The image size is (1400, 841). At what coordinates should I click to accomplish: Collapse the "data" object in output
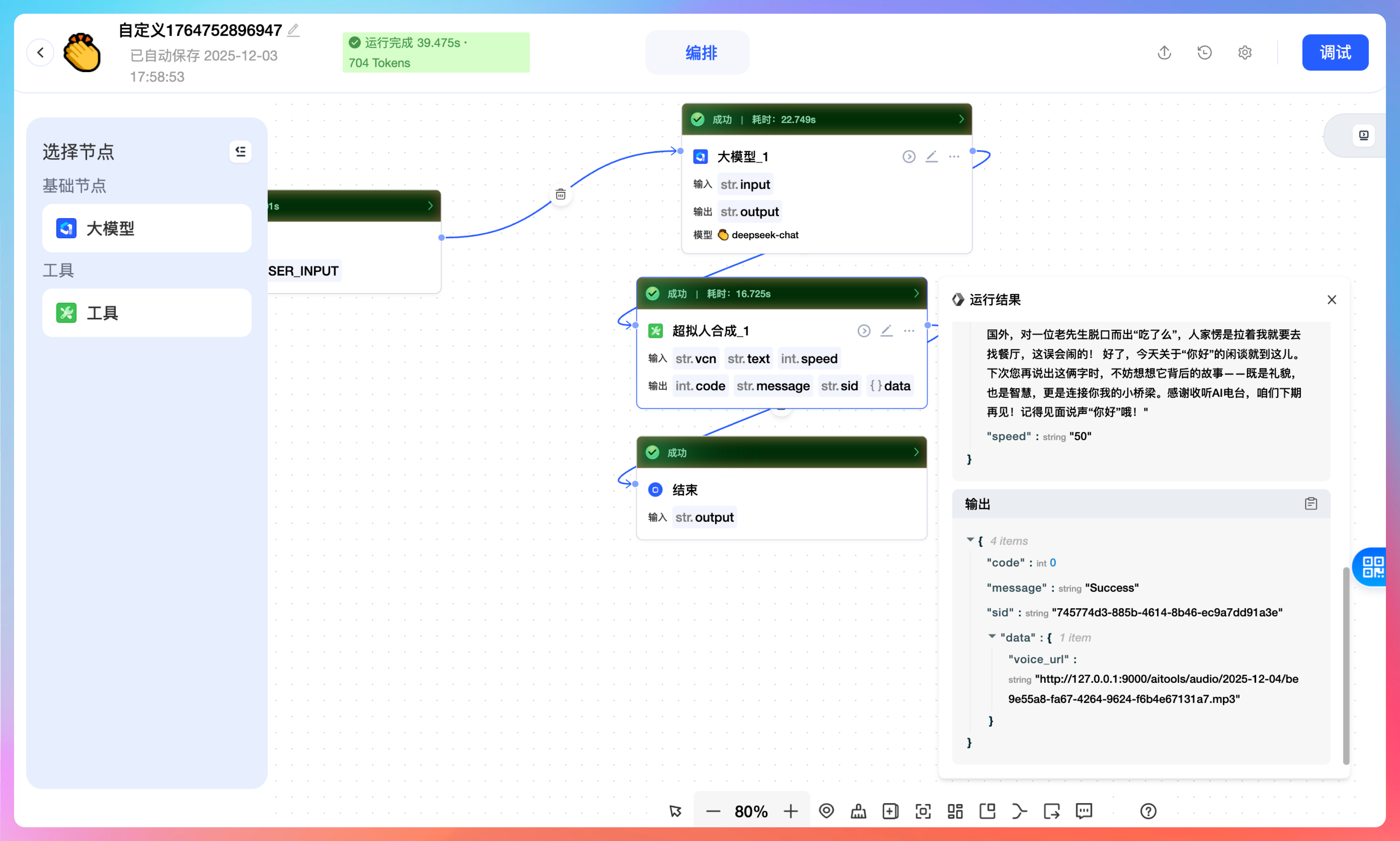(x=992, y=636)
